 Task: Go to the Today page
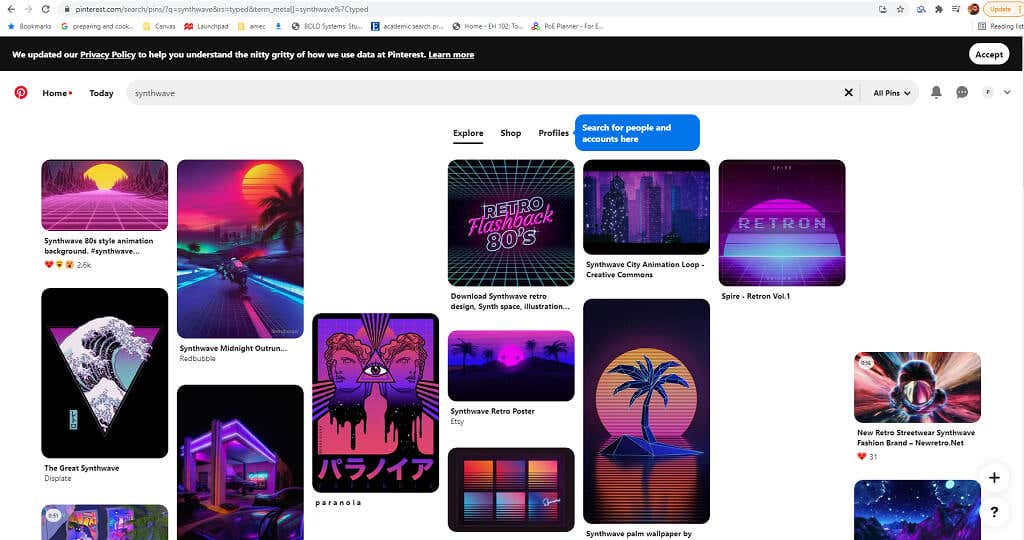tap(101, 93)
